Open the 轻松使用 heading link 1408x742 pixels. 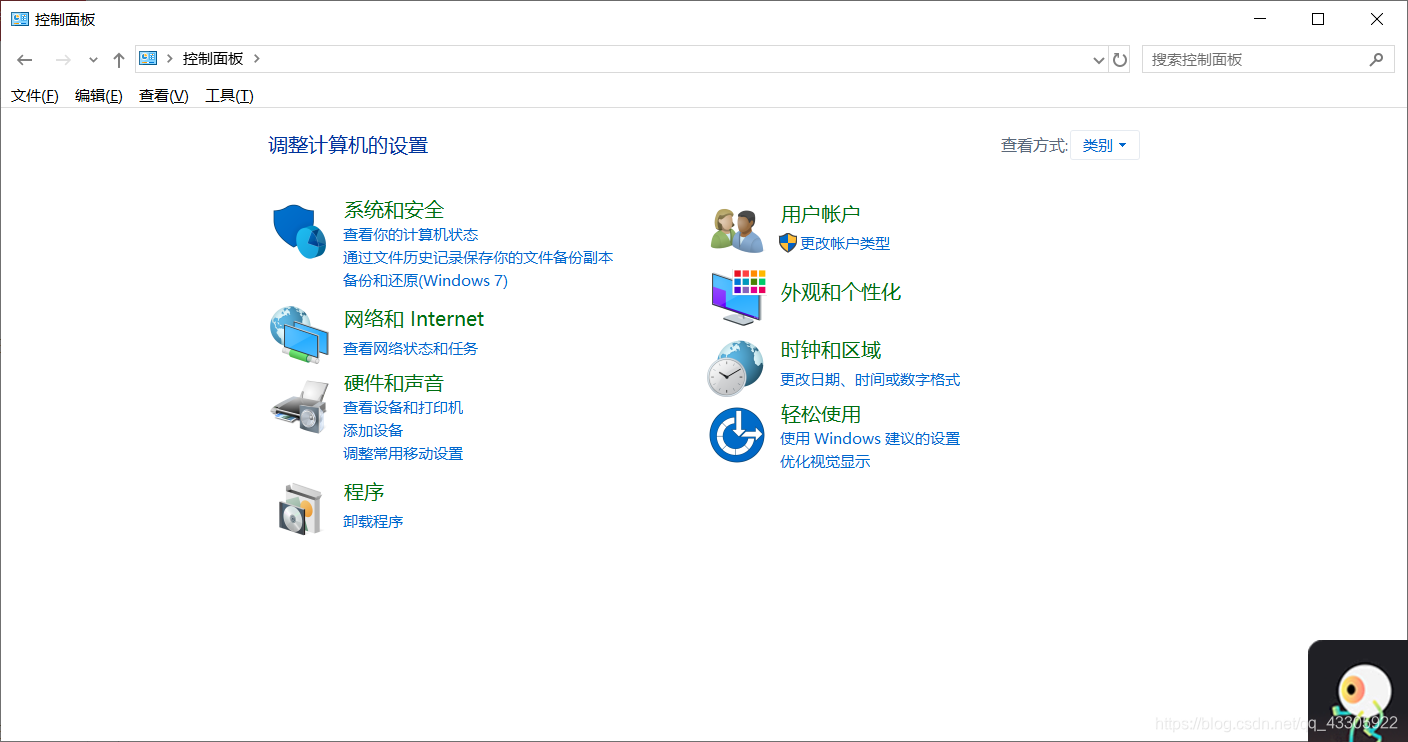821,414
